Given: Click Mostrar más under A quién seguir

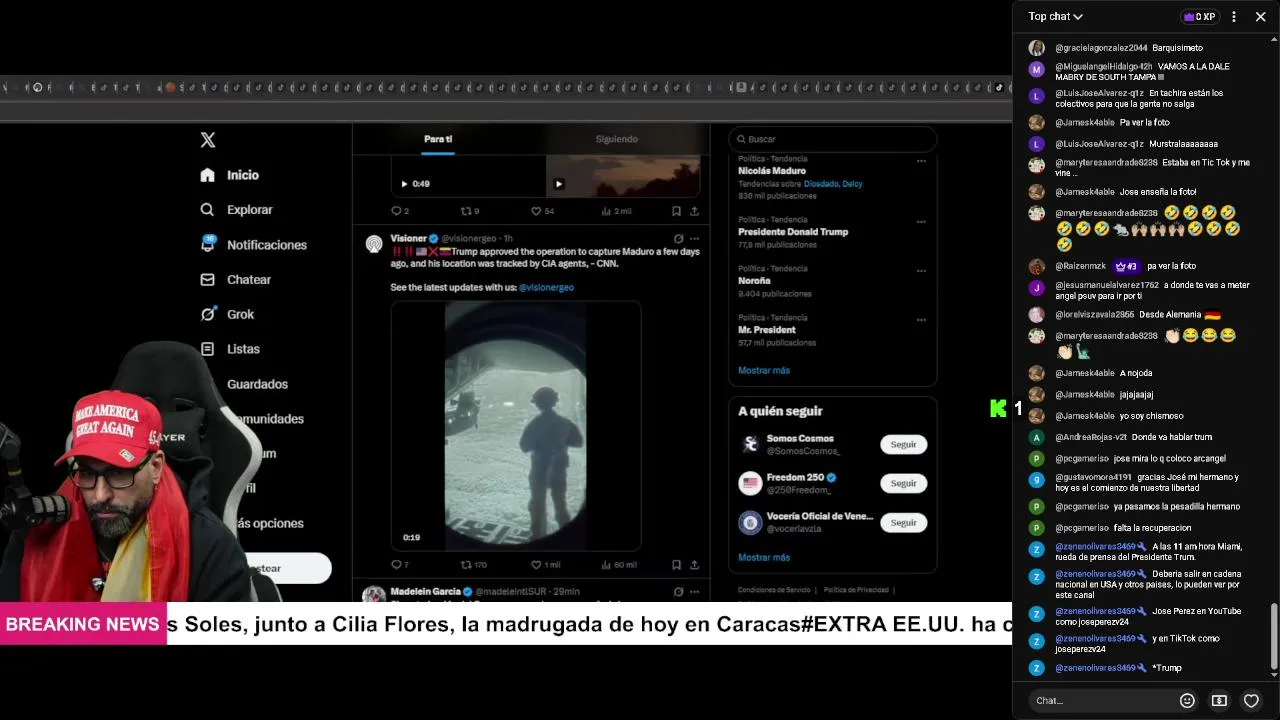Looking at the screenshot, I should pyautogui.click(x=764, y=558).
